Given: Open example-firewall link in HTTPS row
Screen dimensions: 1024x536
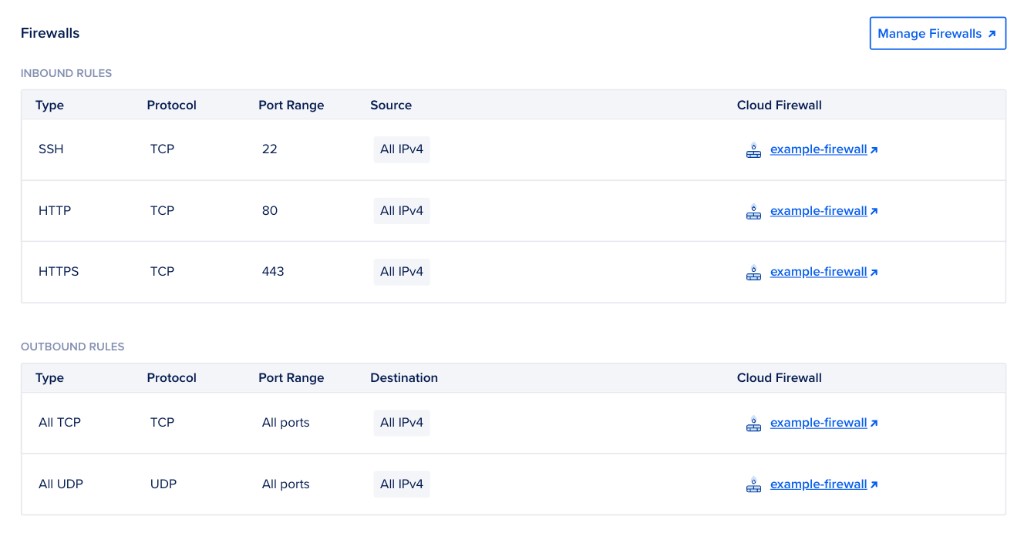Looking at the screenshot, I should coord(824,272).
